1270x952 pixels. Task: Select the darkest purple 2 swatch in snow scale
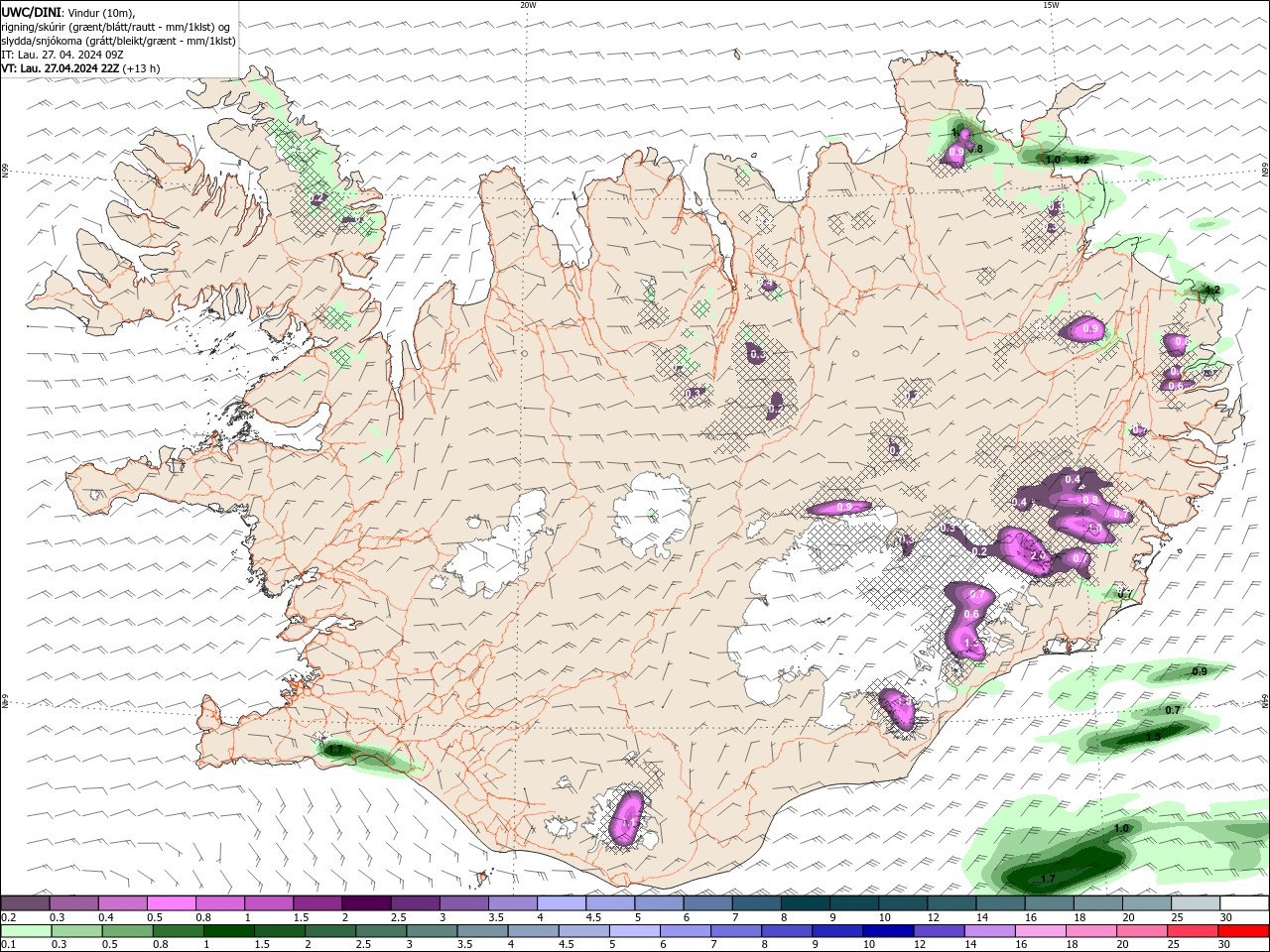point(366,903)
